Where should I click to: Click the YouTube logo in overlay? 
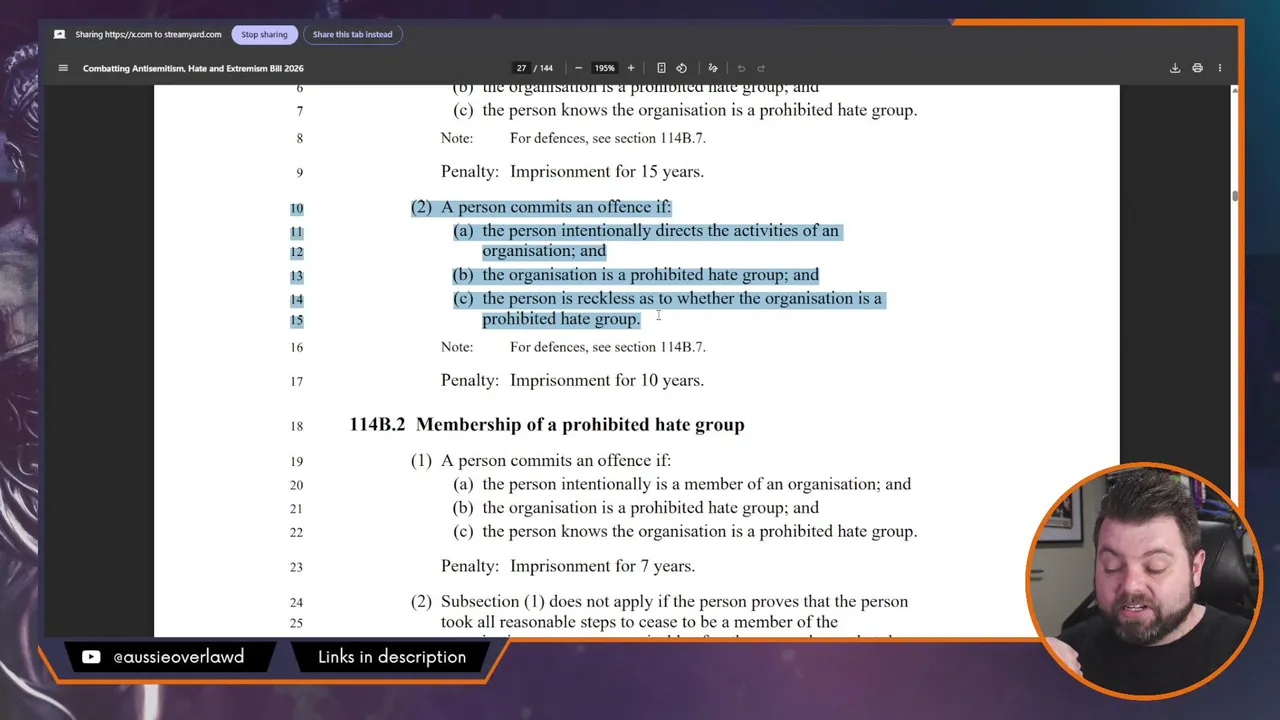(x=91, y=657)
